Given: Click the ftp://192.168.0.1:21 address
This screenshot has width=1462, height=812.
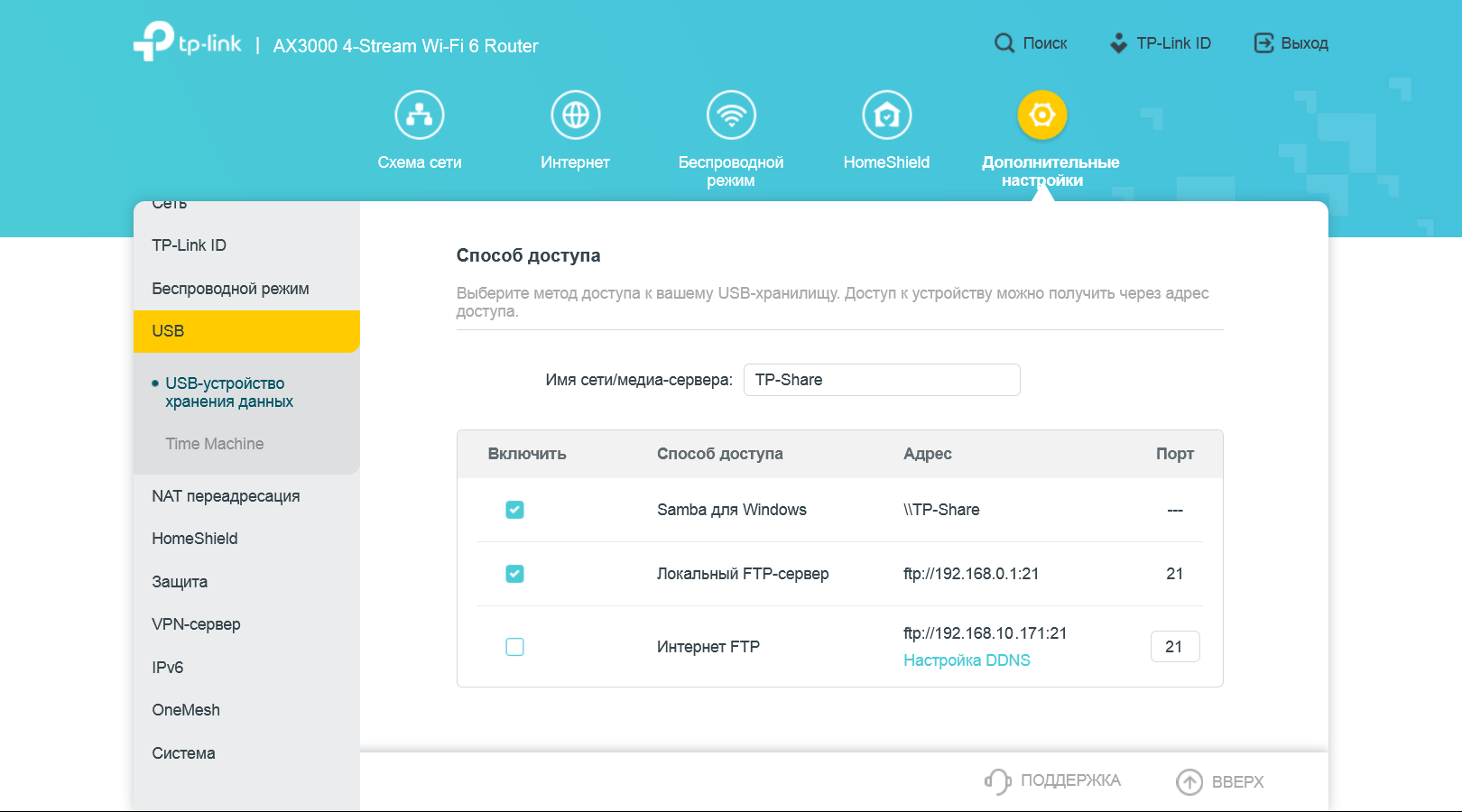Looking at the screenshot, I should 971,574.
